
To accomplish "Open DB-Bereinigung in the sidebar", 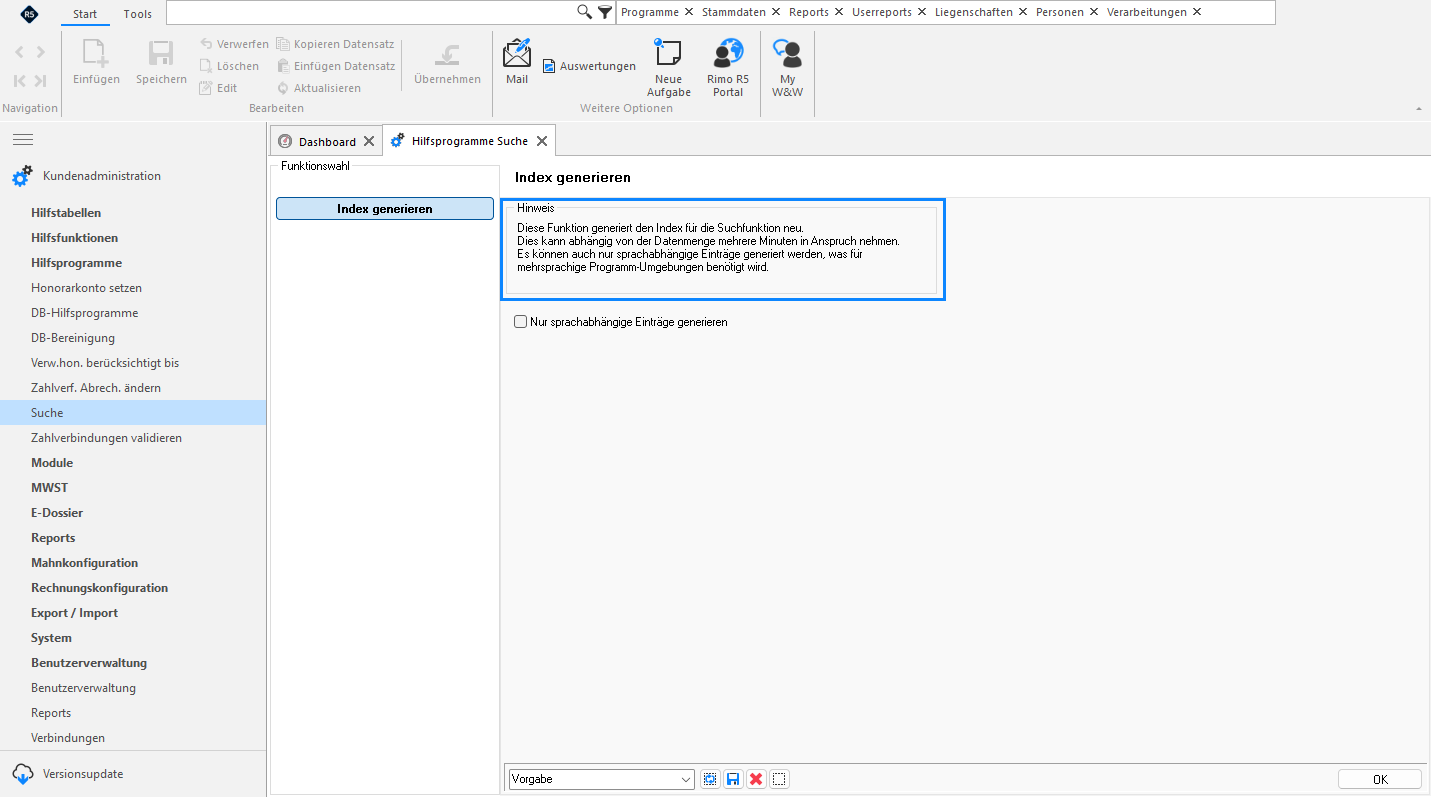I will pyautogui.click(x=73, y=338).
